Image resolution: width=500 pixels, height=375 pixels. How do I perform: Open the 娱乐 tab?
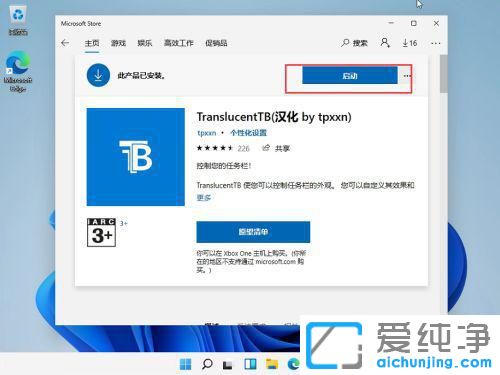pyautogui.click(x=145, y=43)
